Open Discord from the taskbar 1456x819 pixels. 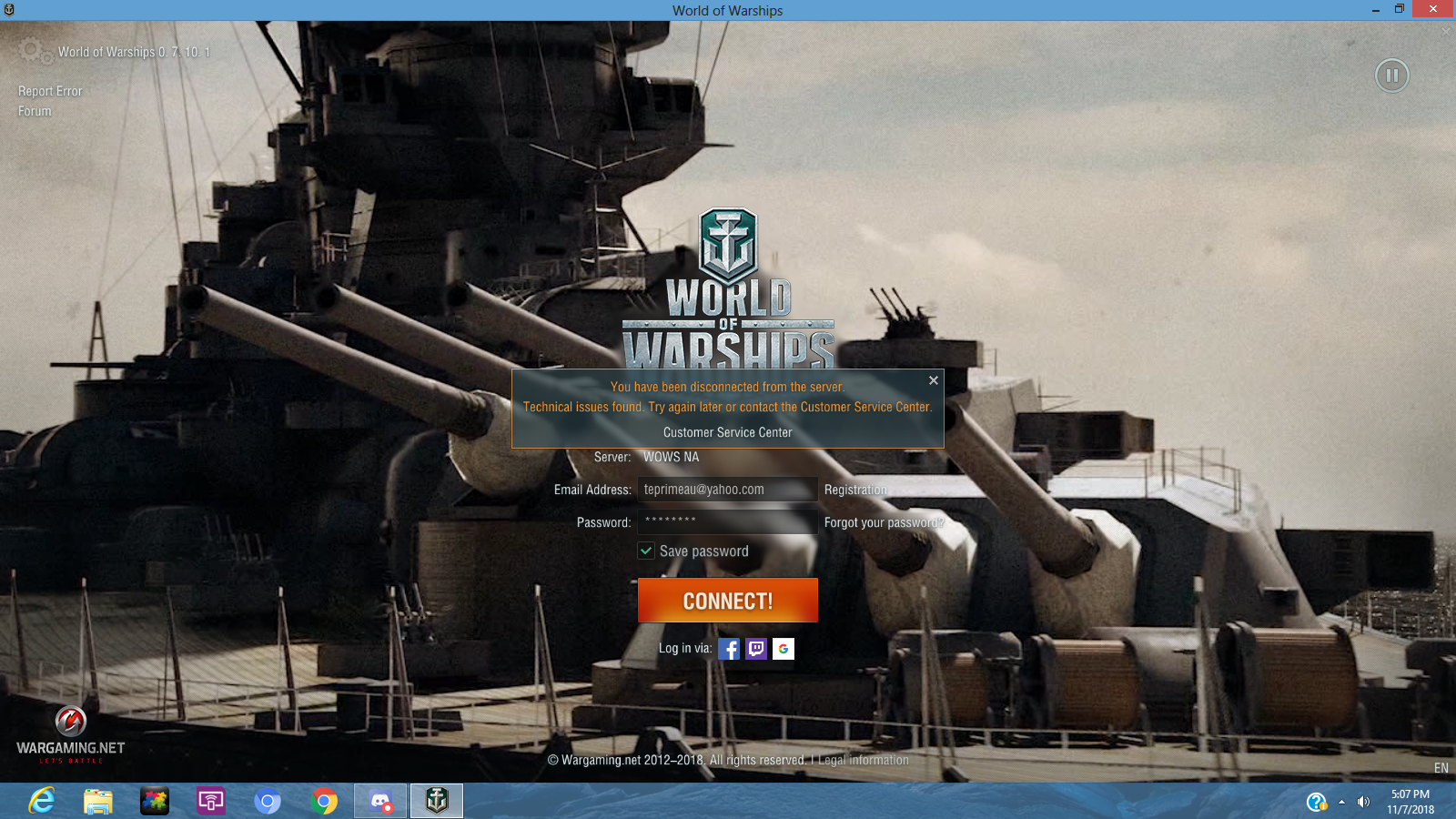click(380, 801)
